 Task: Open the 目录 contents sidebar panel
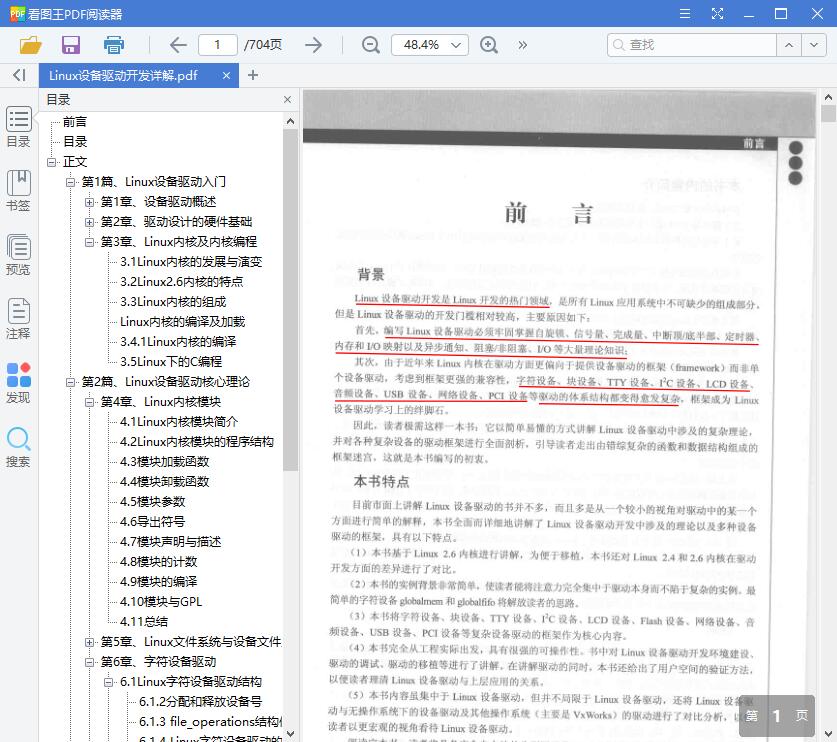click(x=19, y=127)
